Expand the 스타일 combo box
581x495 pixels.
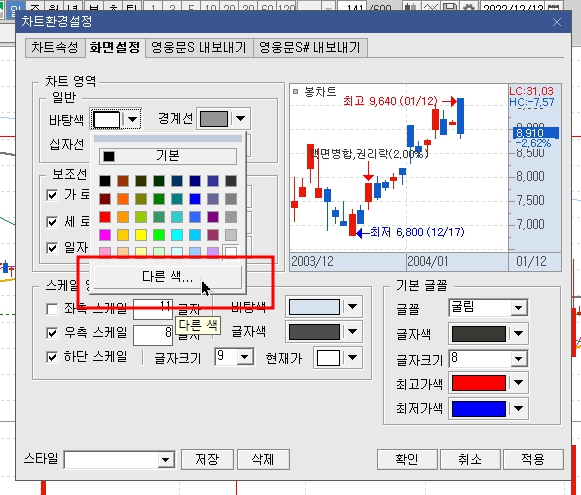pyautogui.click(x=166, y=460)
